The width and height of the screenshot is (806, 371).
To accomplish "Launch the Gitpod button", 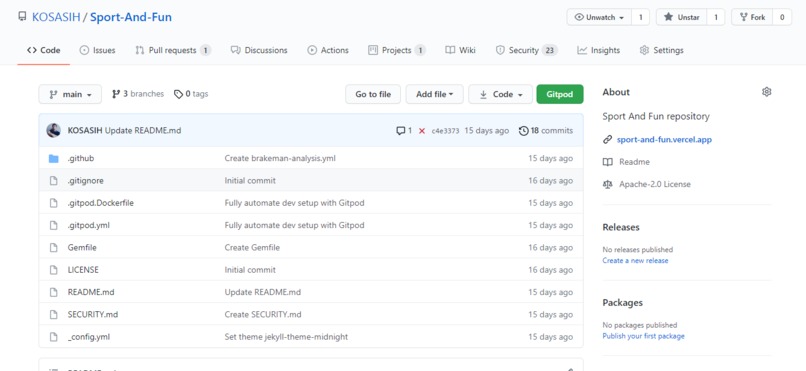I will [560, 94].
